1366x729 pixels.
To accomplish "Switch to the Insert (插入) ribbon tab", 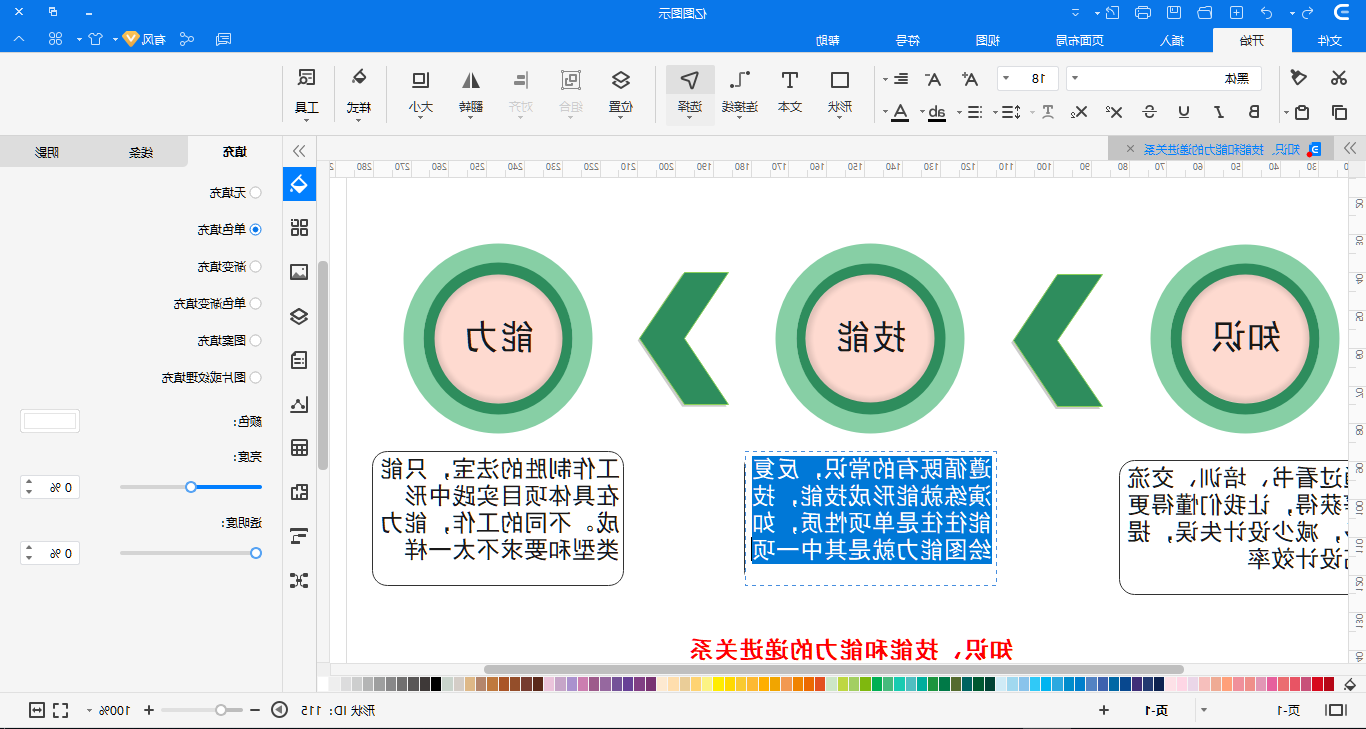I will (x=1170, y=40).
